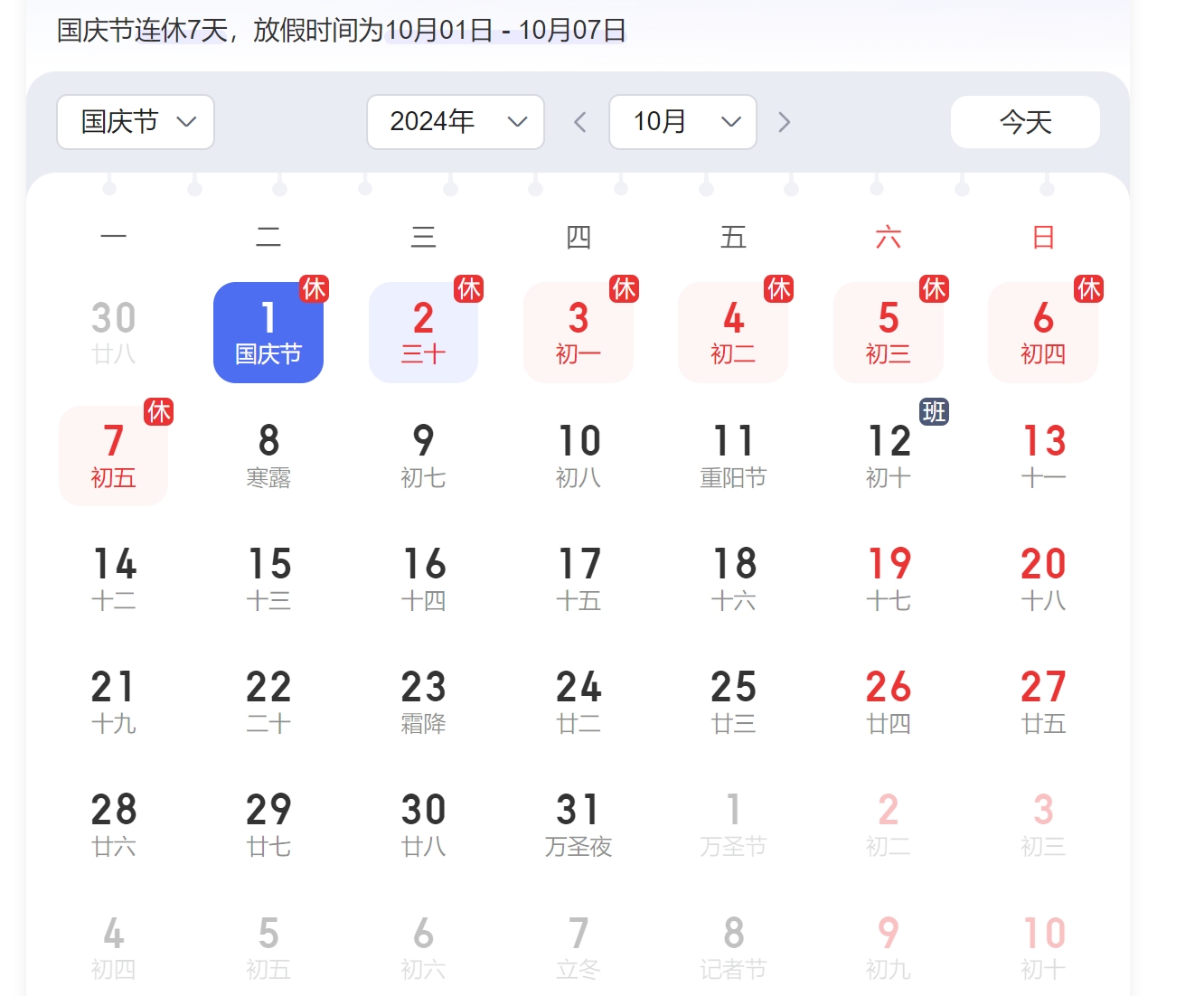
Task: Select November 3 初三 greyed date
Action: [x=1043, y=824]
